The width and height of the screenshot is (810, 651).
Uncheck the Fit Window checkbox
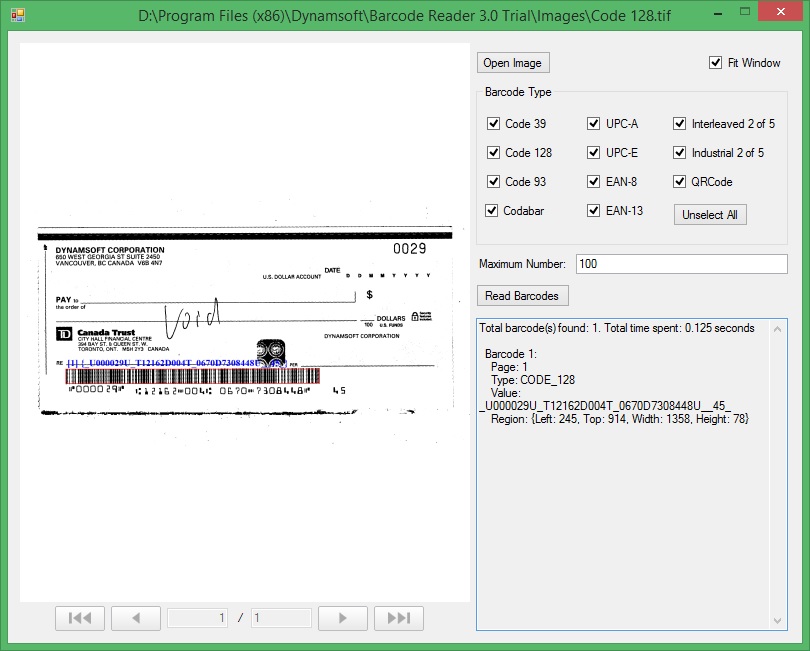click(715, 63)
